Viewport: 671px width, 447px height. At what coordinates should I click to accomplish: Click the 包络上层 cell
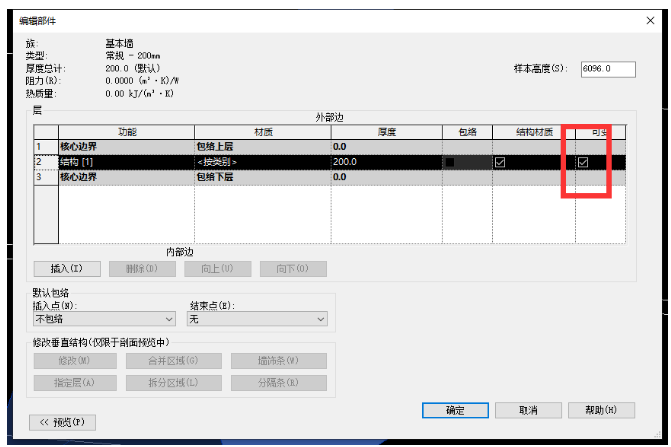pos(263,147)
